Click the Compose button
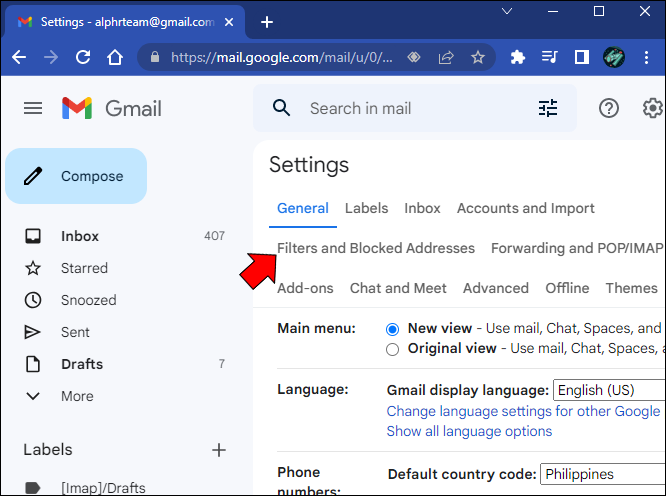Viewport: 666px width, 496px height. coord(76,176)
